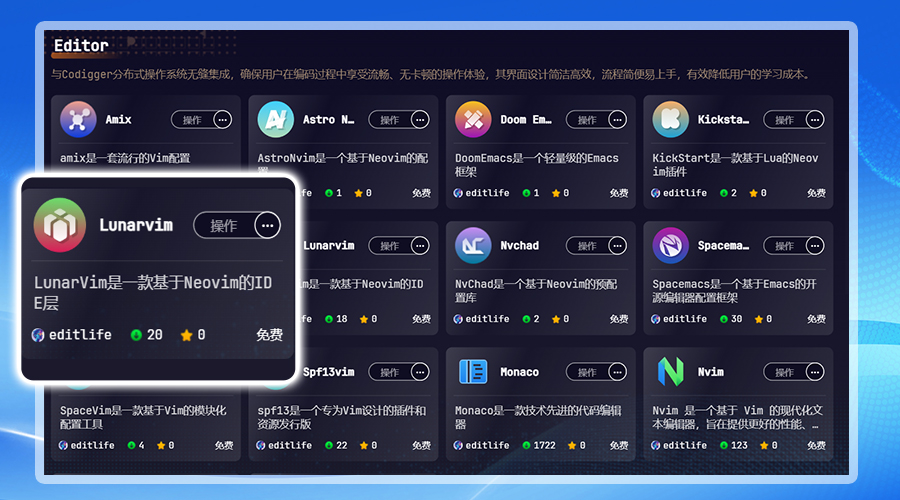900x500 pixels.
Task: Click the enlarged Lunarvim logo icon
Action: [60, 225]
